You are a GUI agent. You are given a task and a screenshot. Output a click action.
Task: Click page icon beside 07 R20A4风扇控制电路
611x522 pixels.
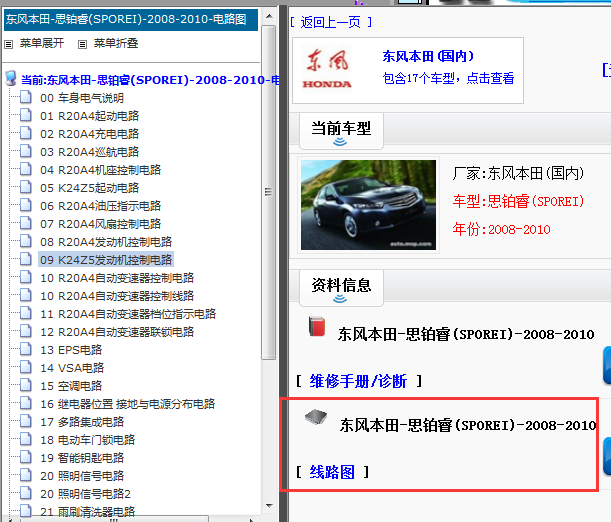tap(26, 223)
